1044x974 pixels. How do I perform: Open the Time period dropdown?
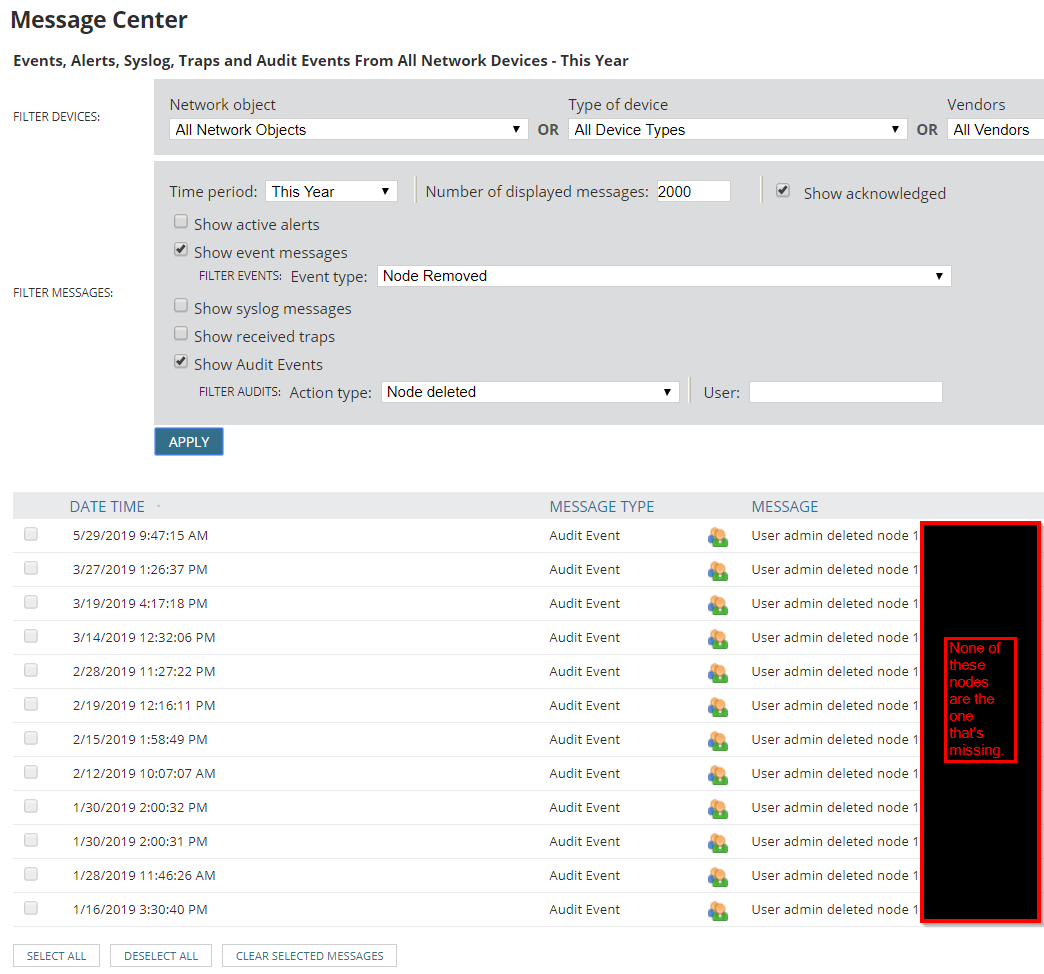click(331, 191)
